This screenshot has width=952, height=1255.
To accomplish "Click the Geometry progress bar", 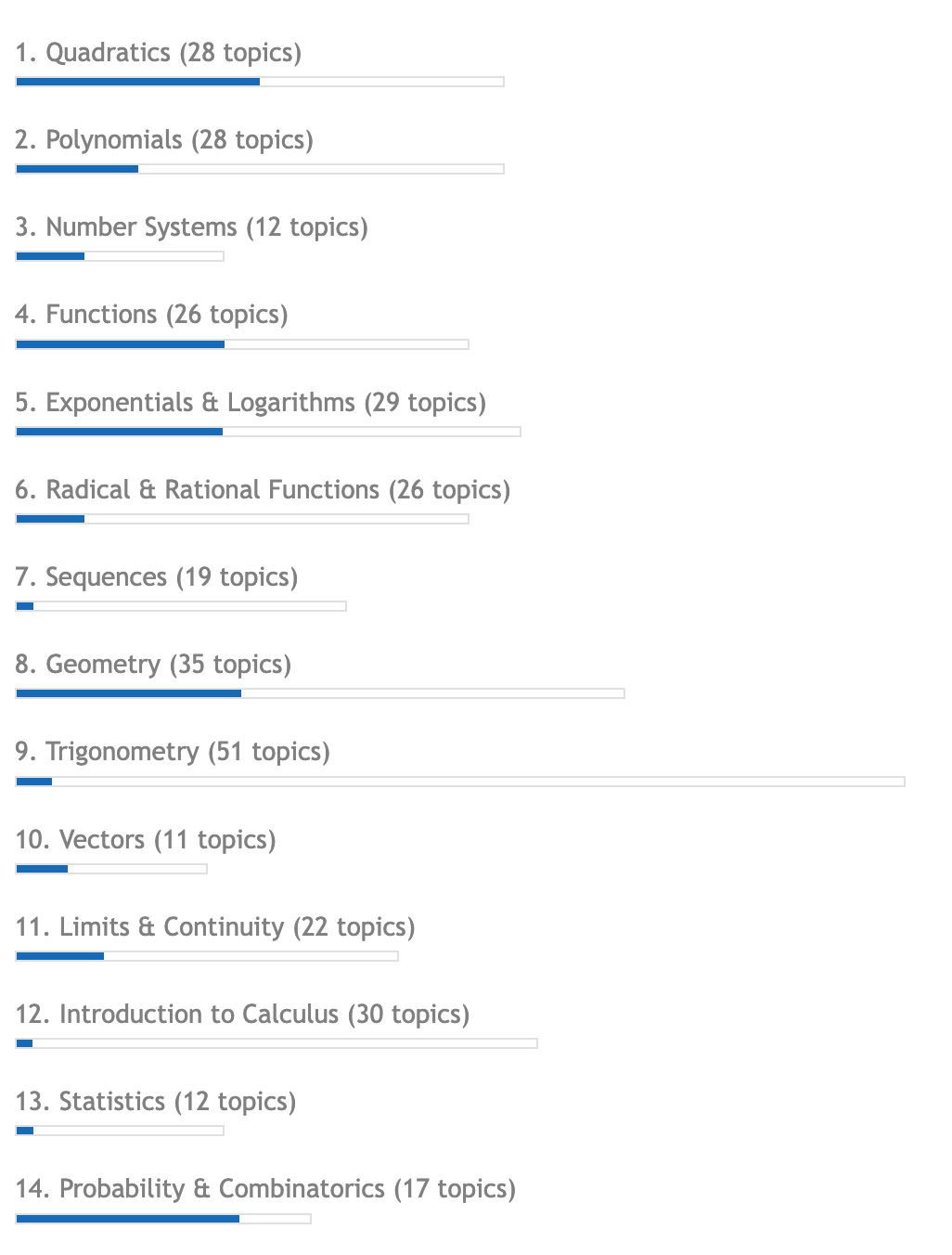I will pos(320,693).
